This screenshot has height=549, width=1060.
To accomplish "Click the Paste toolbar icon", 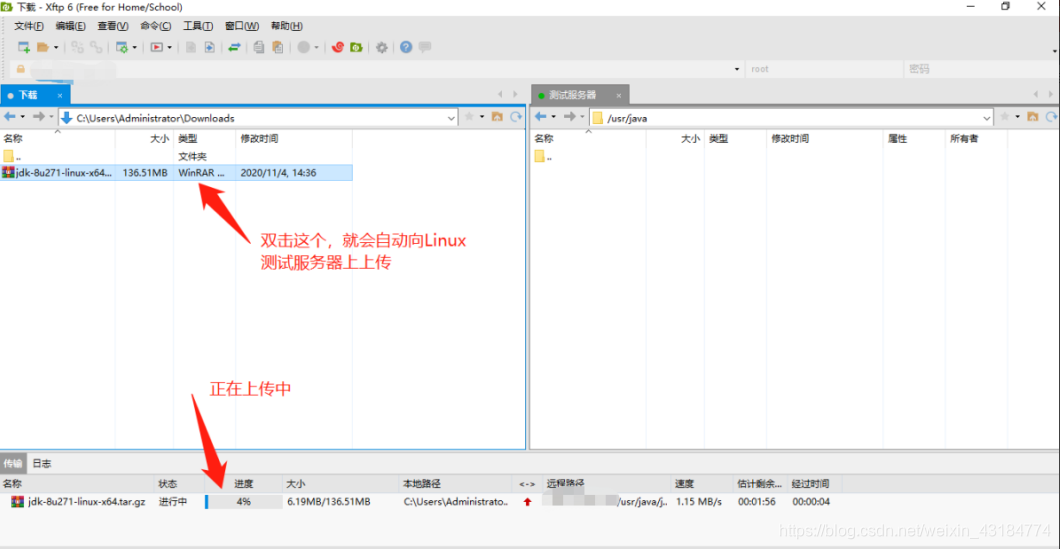I will point(277,47).
